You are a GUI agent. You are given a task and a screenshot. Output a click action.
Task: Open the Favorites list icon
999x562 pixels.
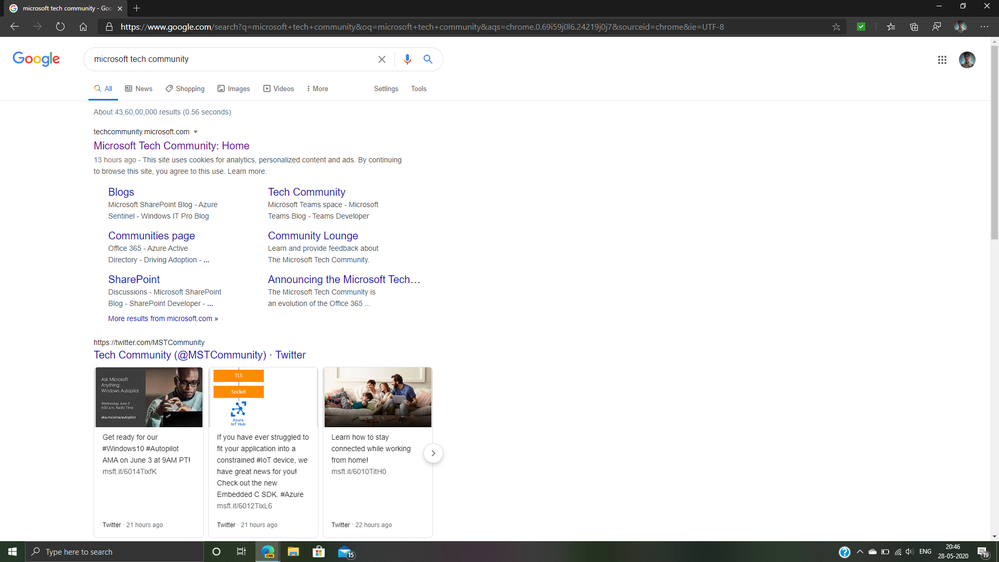click(x=891, y=27)
